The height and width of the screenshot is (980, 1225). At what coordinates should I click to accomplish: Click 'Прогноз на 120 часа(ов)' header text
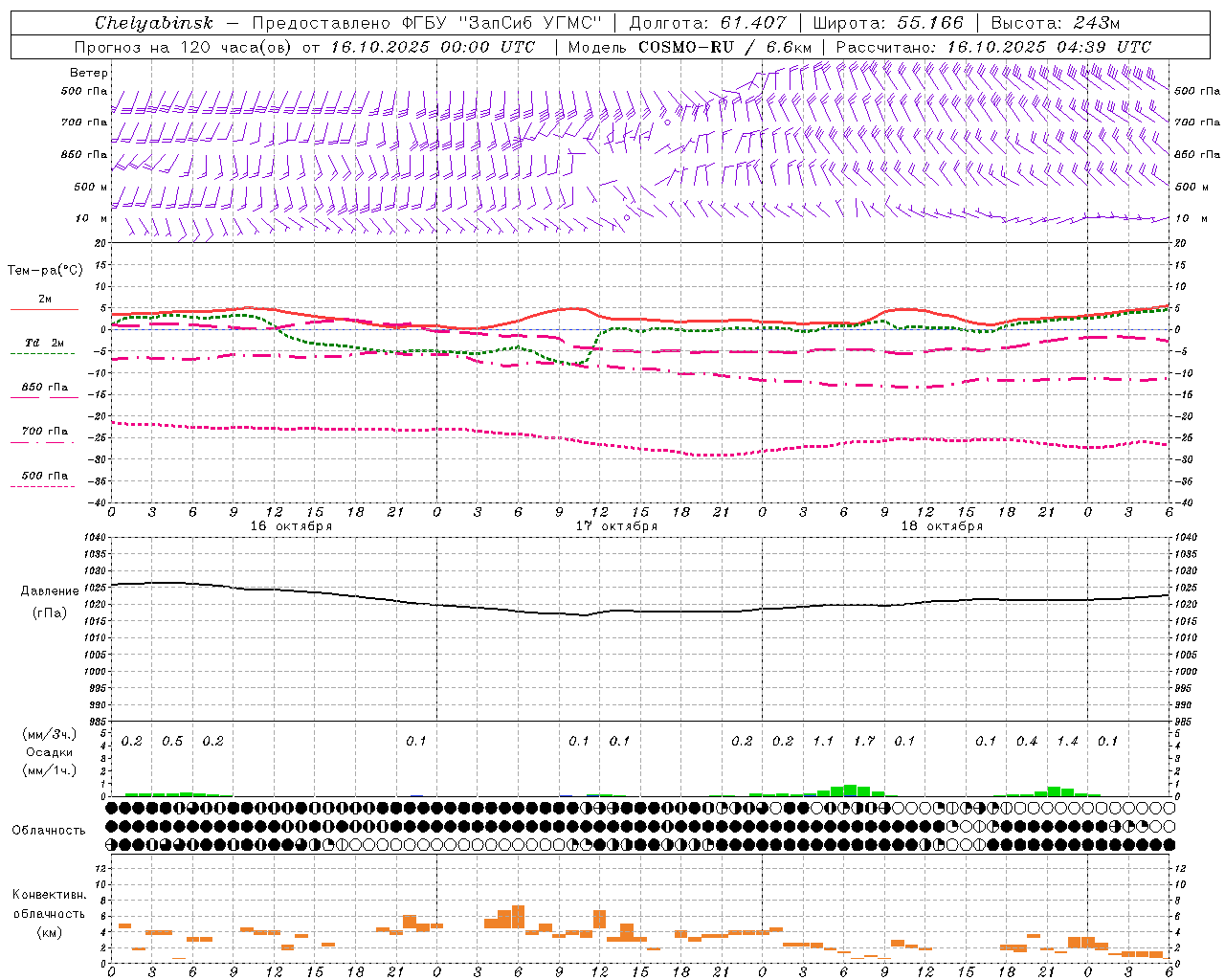click(x=185, y=47)
